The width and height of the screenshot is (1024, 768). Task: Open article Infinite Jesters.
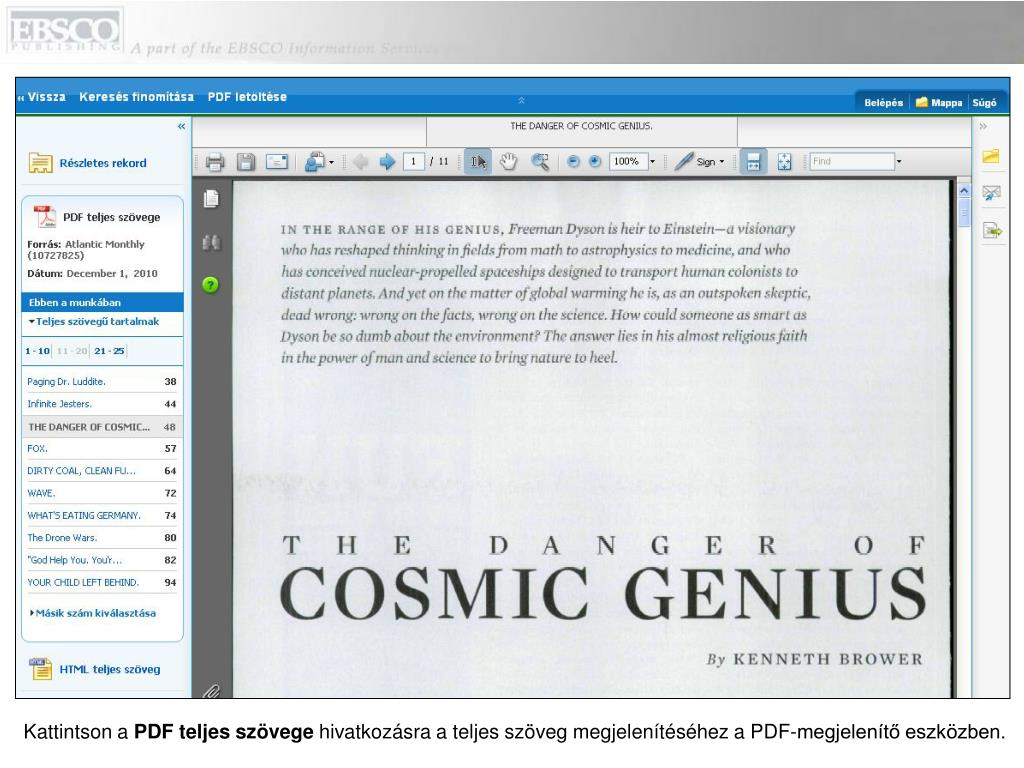59,404
